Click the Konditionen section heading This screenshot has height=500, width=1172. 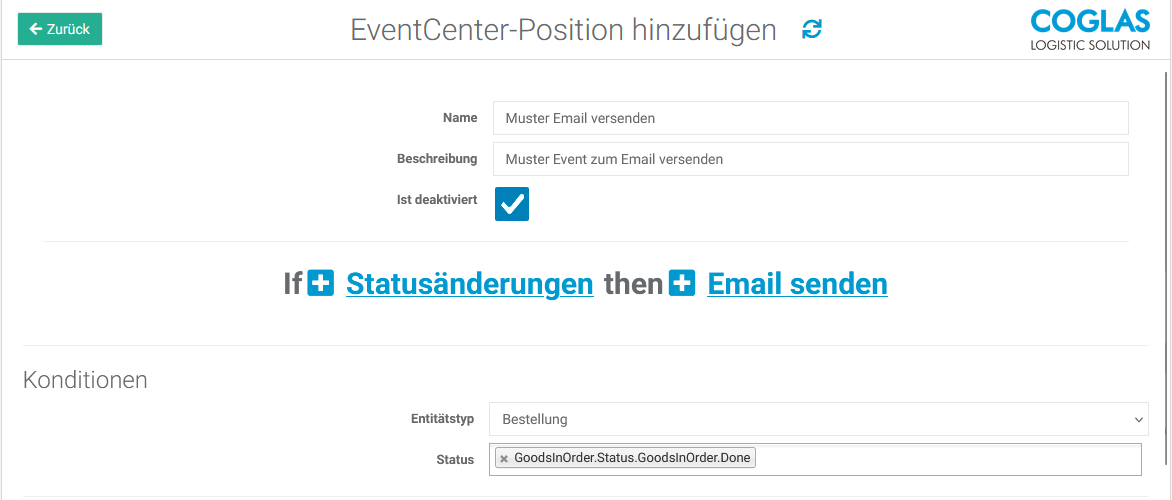click(x=85, y=380)
